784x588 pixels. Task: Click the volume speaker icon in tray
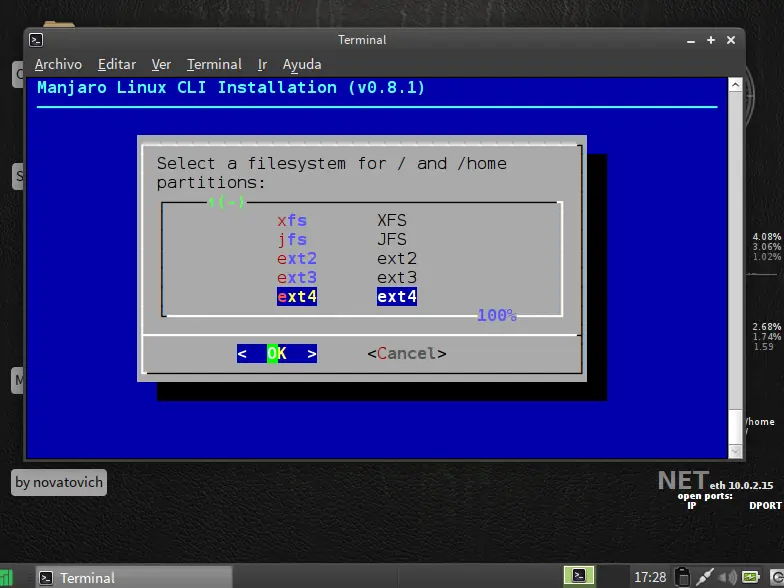coord(728,578)
